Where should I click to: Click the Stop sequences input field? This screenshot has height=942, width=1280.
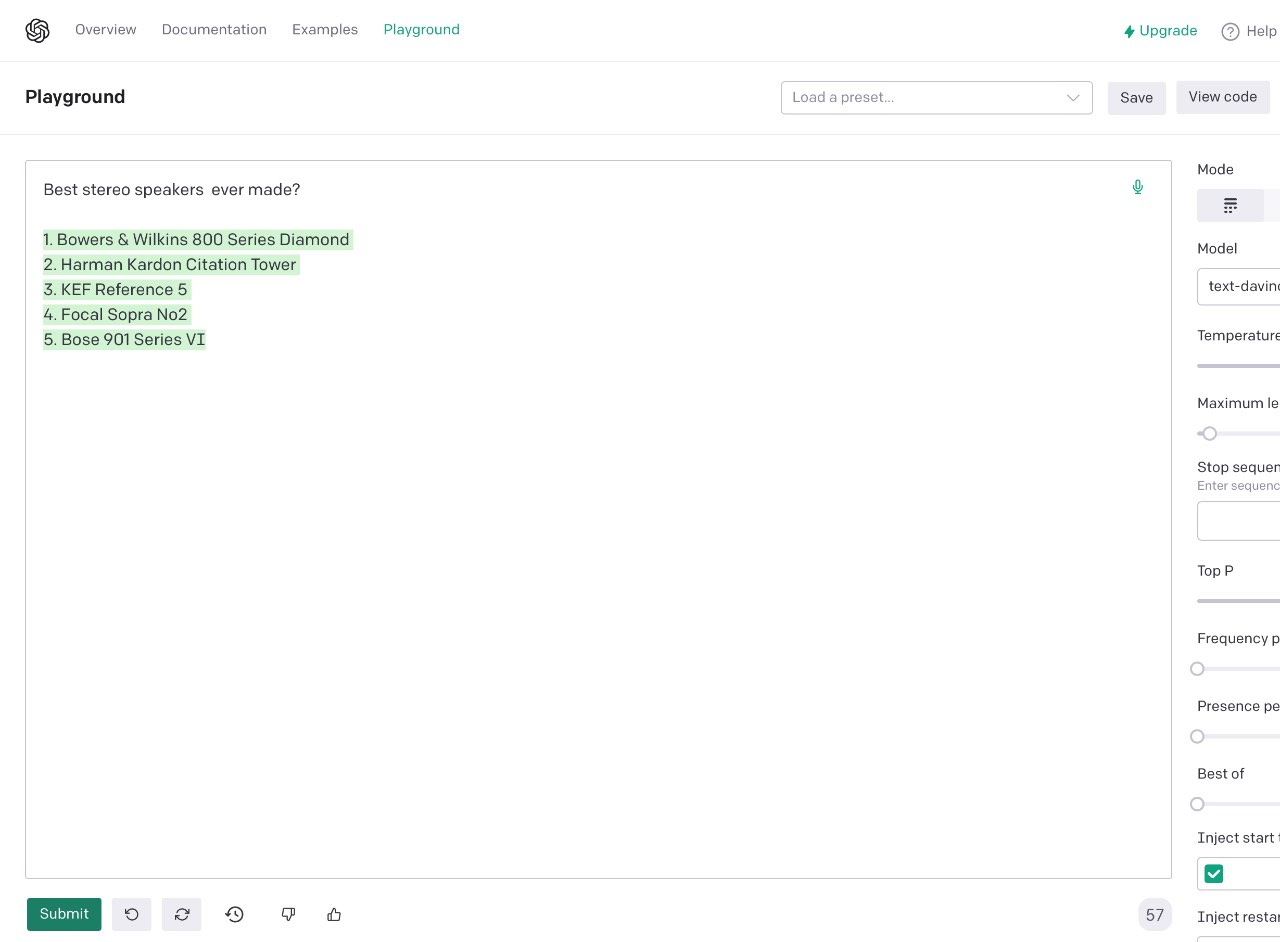click(x=1238, y=521)
